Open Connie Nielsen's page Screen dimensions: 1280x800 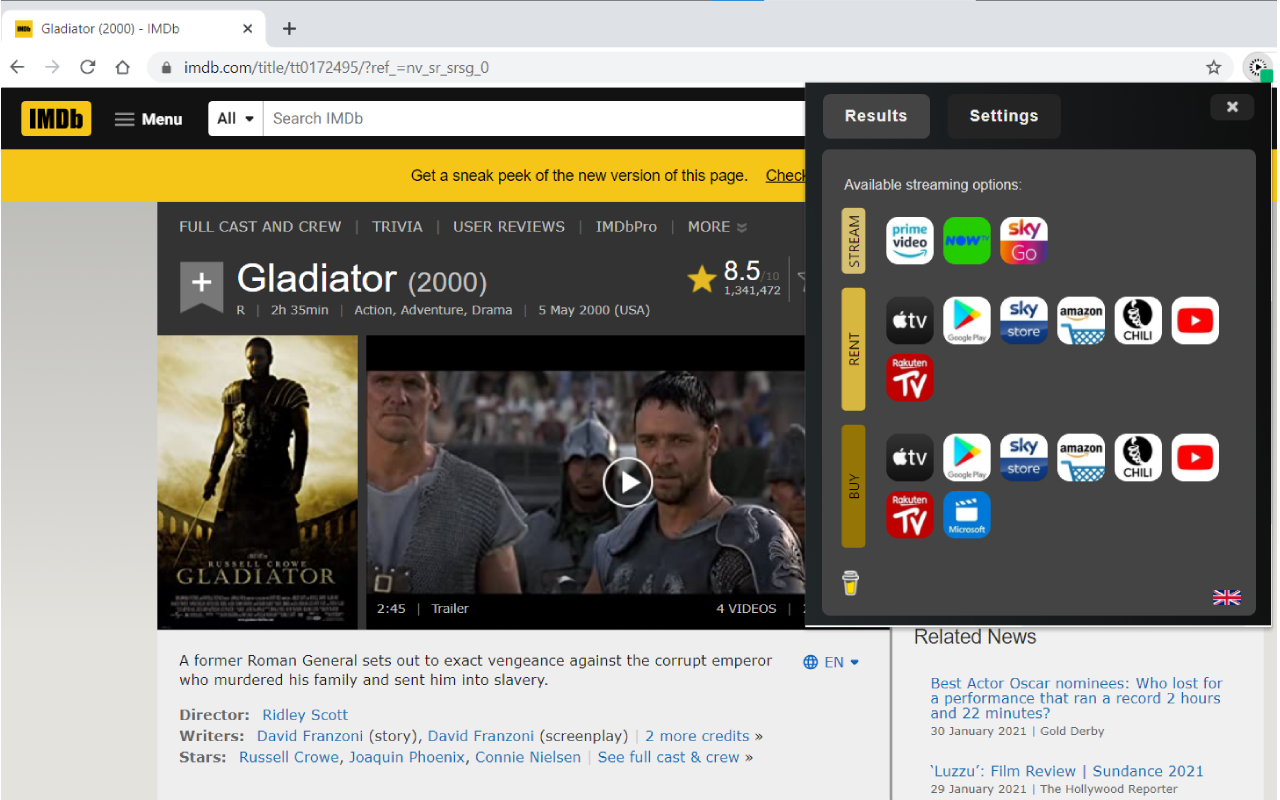(x=528, y=757)
